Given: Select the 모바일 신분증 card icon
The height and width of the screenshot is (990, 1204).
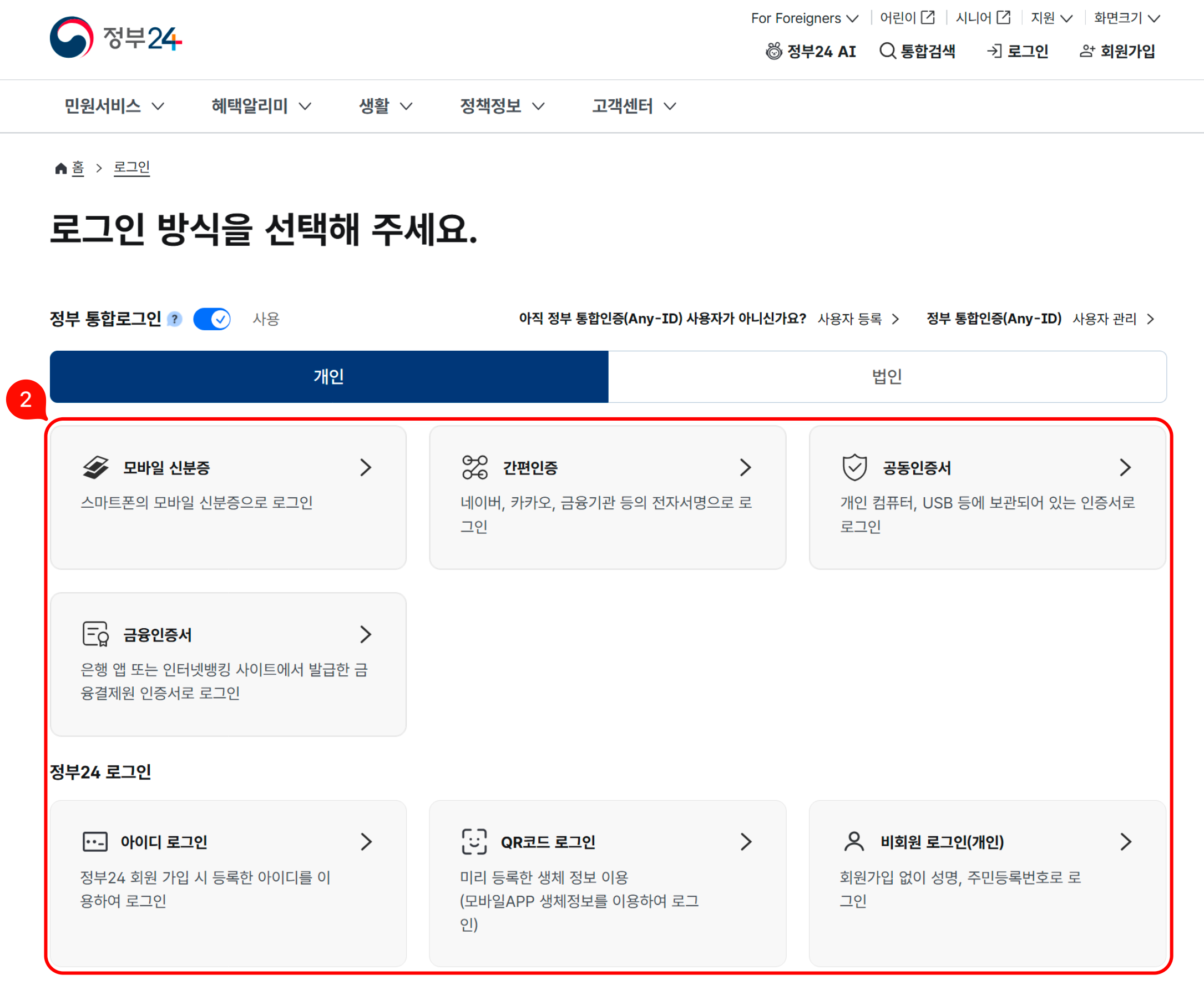Looking at the screenshot, I should tap(97, 467).
